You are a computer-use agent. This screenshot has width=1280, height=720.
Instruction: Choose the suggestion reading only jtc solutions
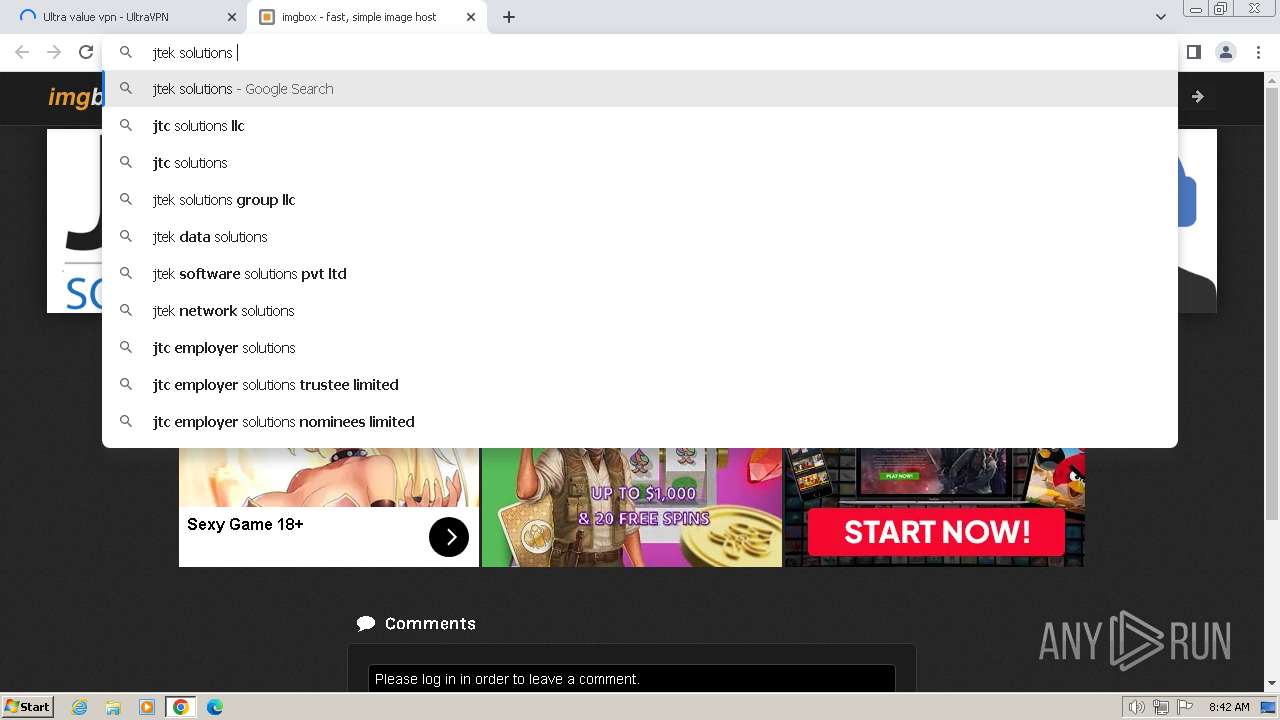pyautogui.click(x=640, y=163)
